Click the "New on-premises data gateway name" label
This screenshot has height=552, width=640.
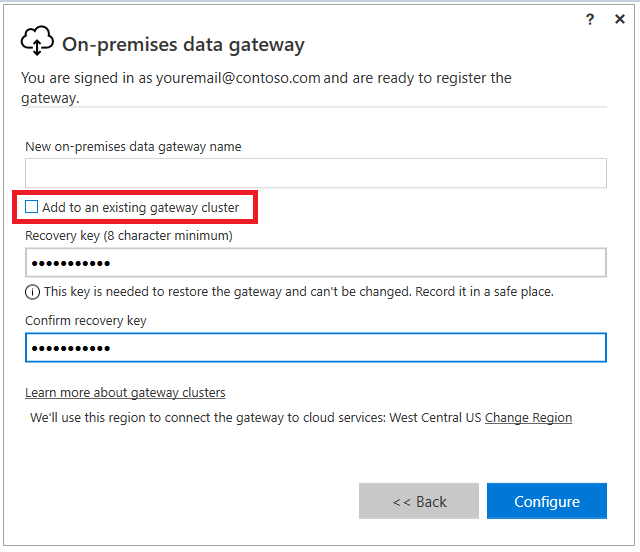[x=133, y=146]
